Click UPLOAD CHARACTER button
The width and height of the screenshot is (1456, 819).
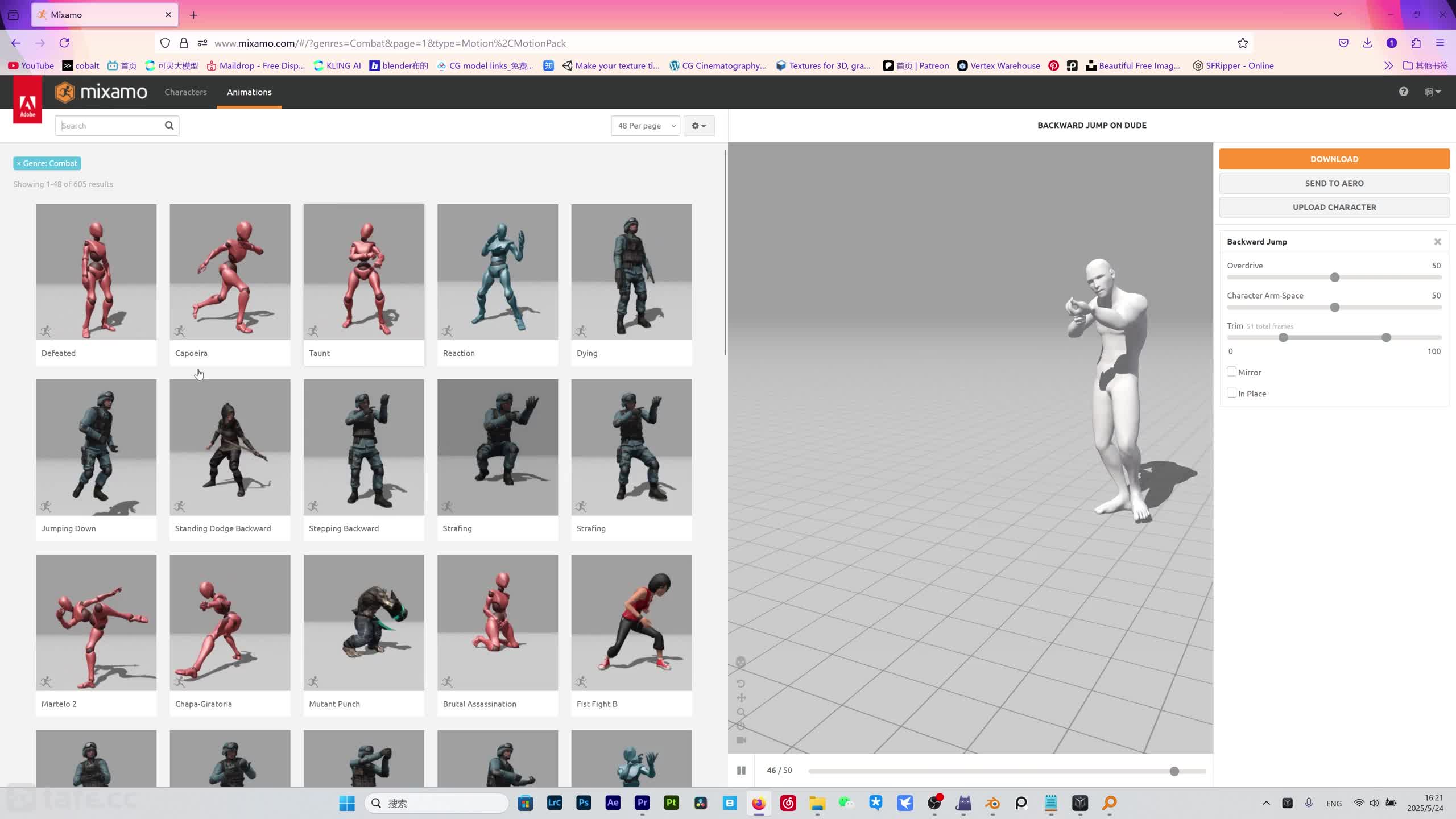(1334, 207)
